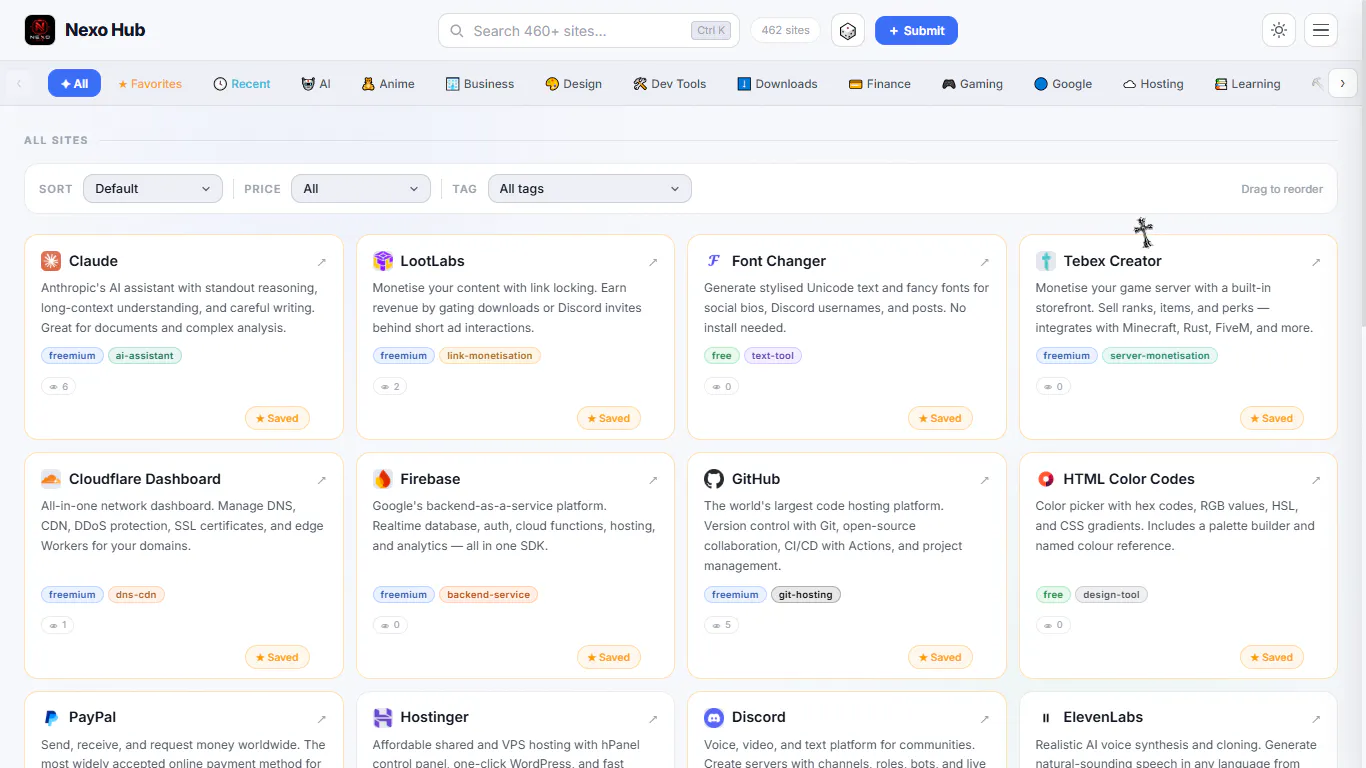Open the hamburger menu

1321,31
